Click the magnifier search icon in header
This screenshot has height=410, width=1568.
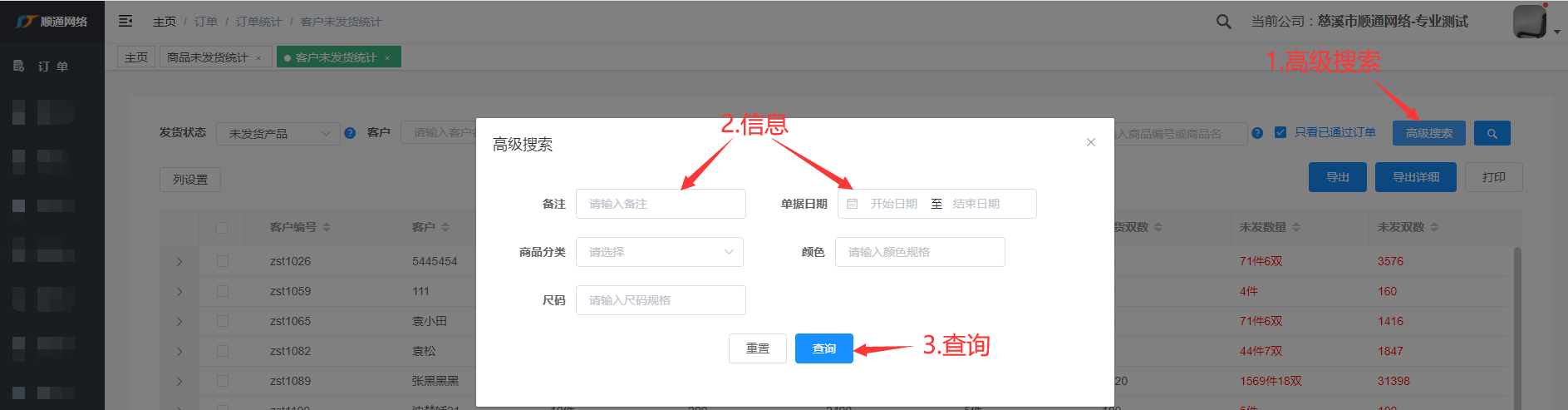(1223, 22)
